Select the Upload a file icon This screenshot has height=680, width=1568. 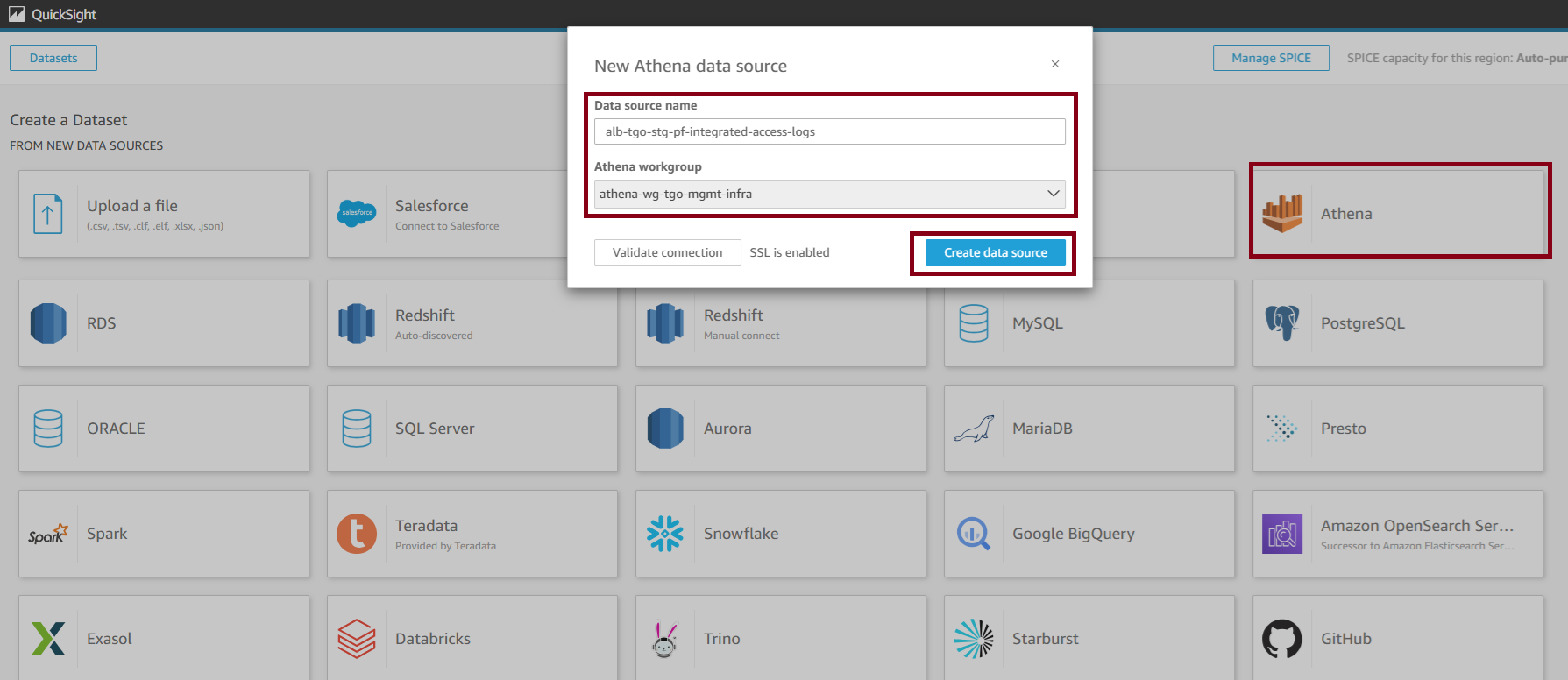48,214
